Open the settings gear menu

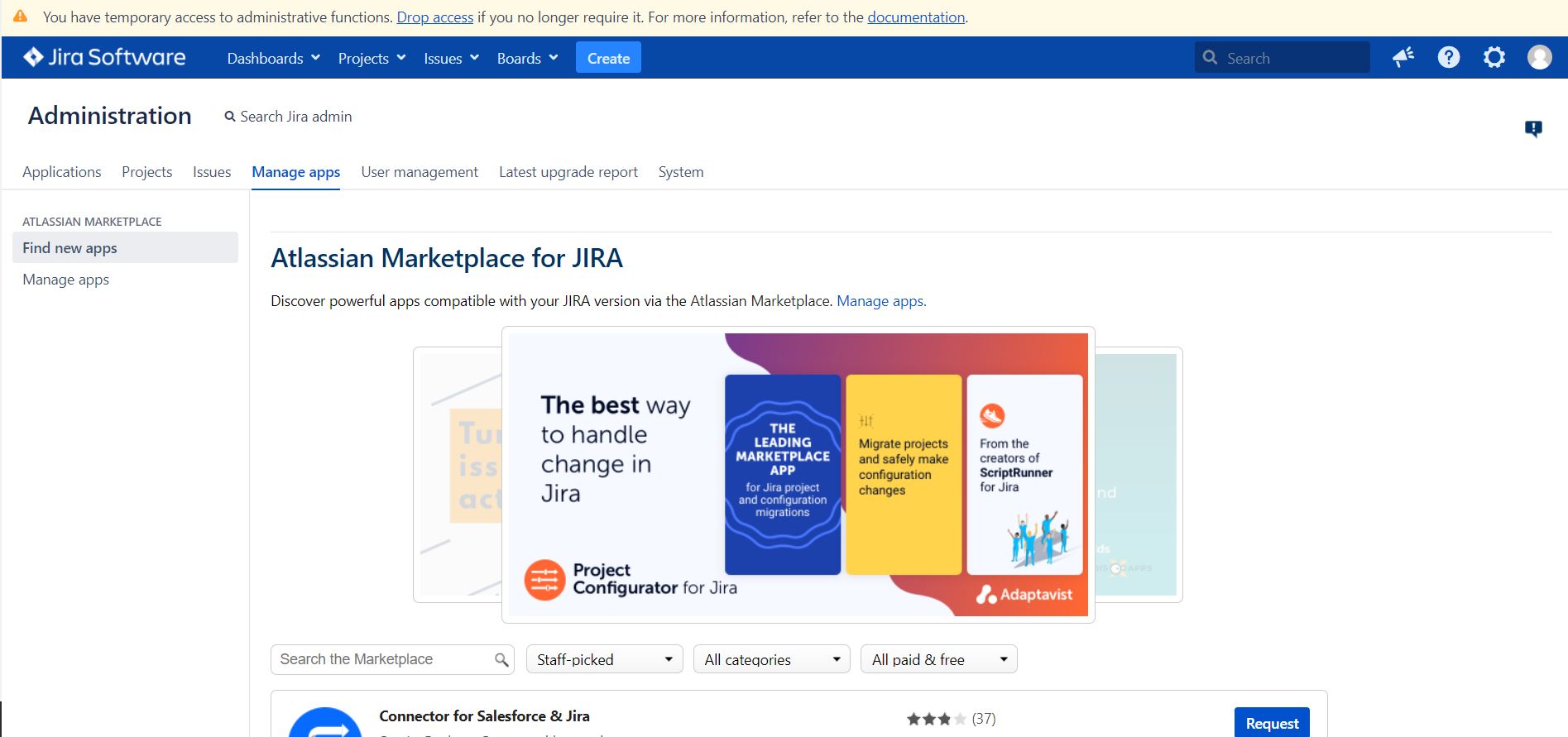pos(1494,57)
